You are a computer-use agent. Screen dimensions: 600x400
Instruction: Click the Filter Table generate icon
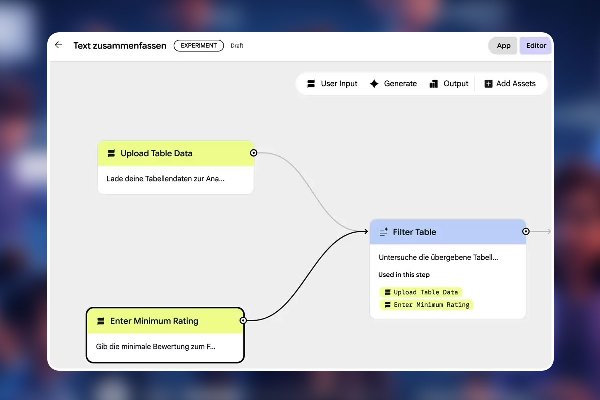coord(383,232)
